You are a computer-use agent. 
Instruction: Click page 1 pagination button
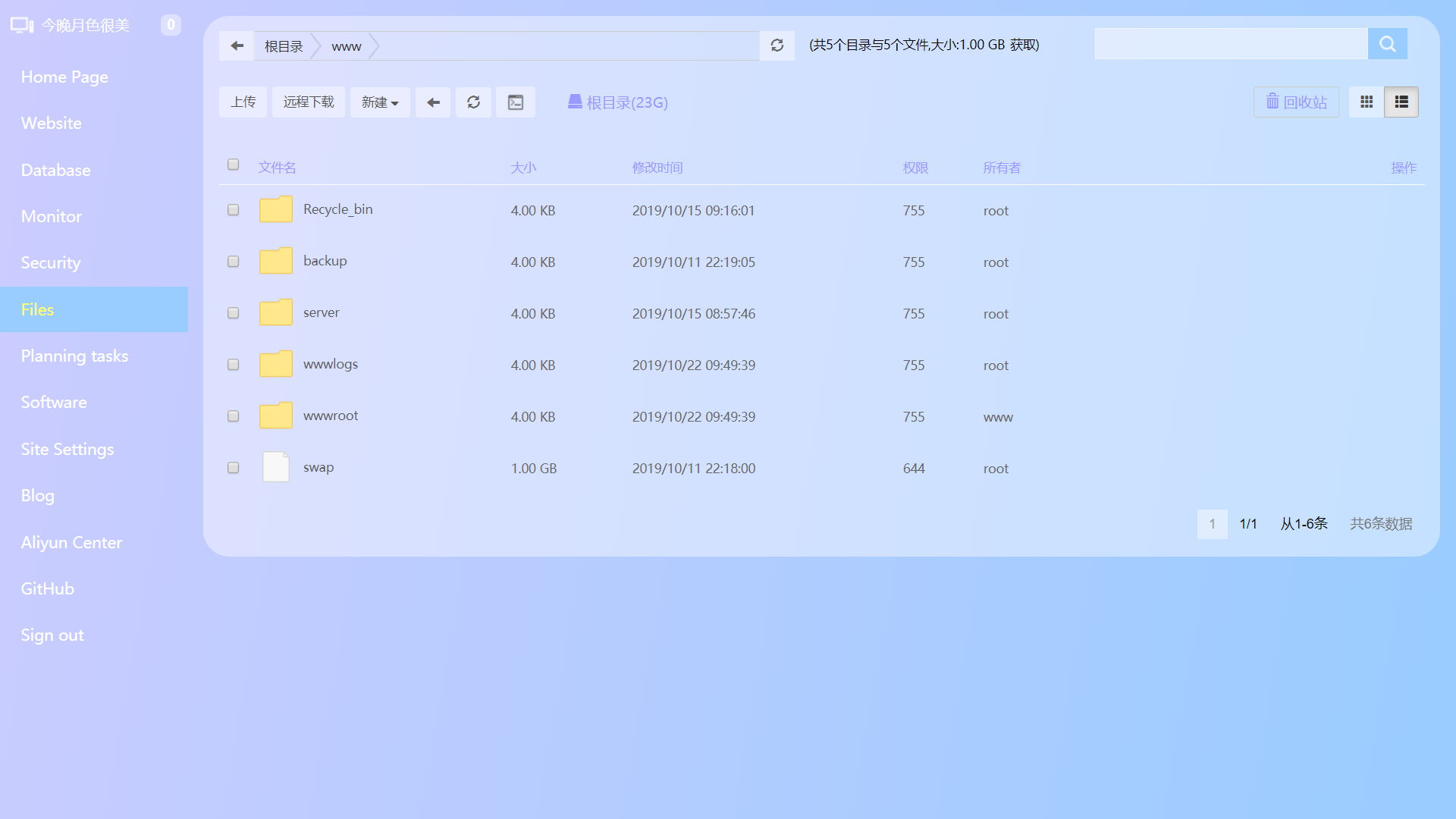point(1212,524)
